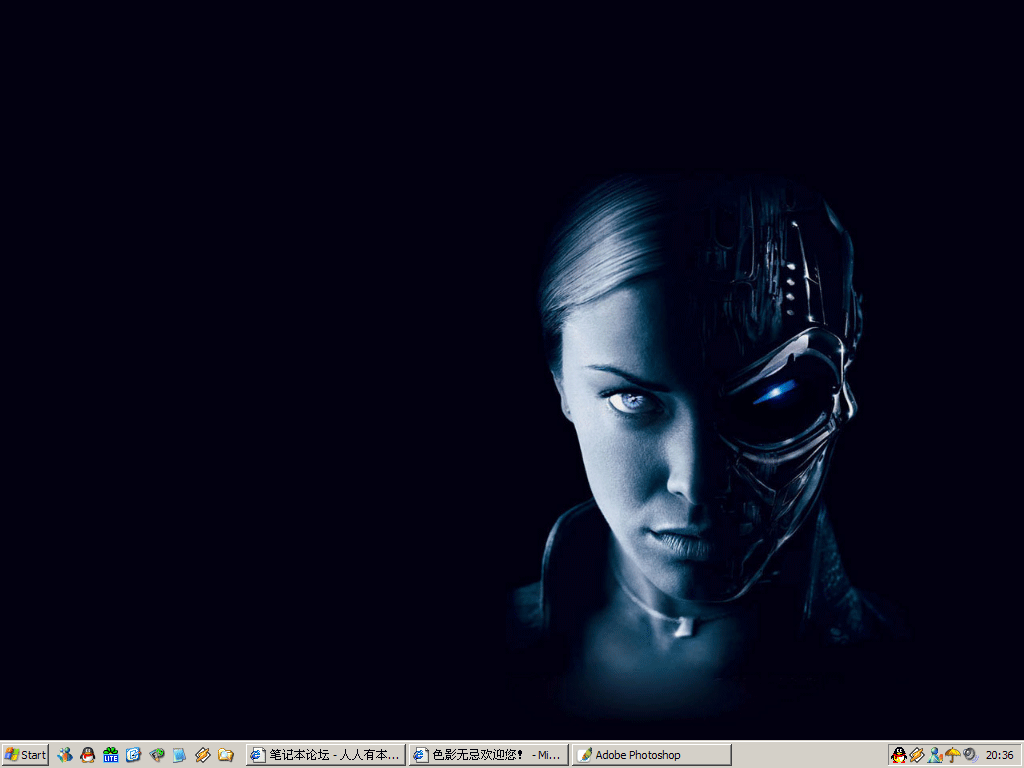This screenshot has height=768, width=1024.
Task: Open QQ from the system tray
Action: click(899, 755)
